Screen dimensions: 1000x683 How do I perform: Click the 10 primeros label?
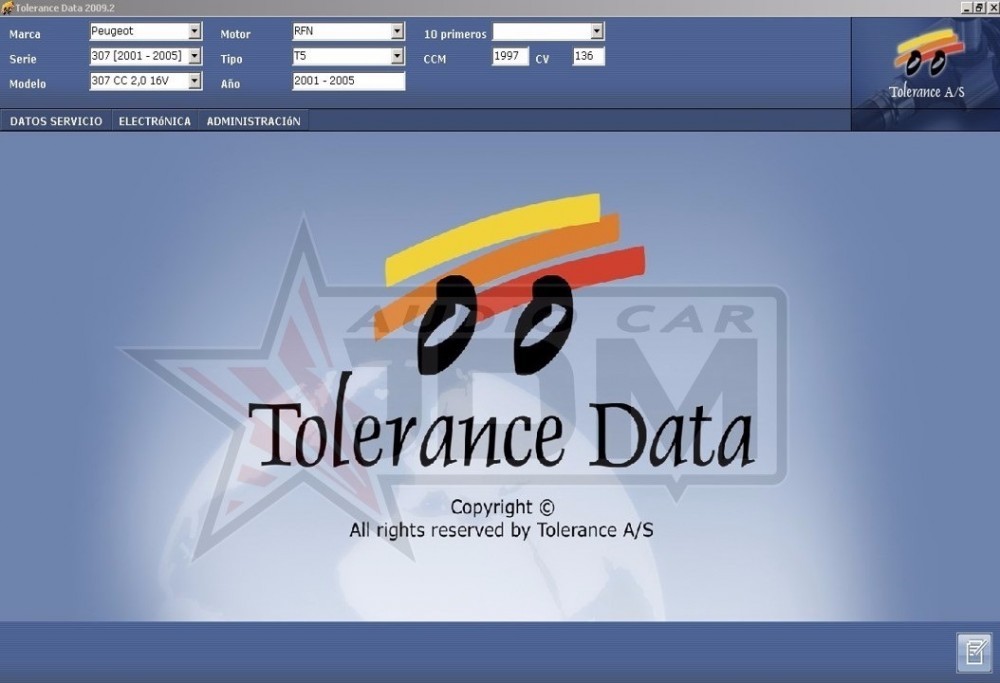point(455,34)
